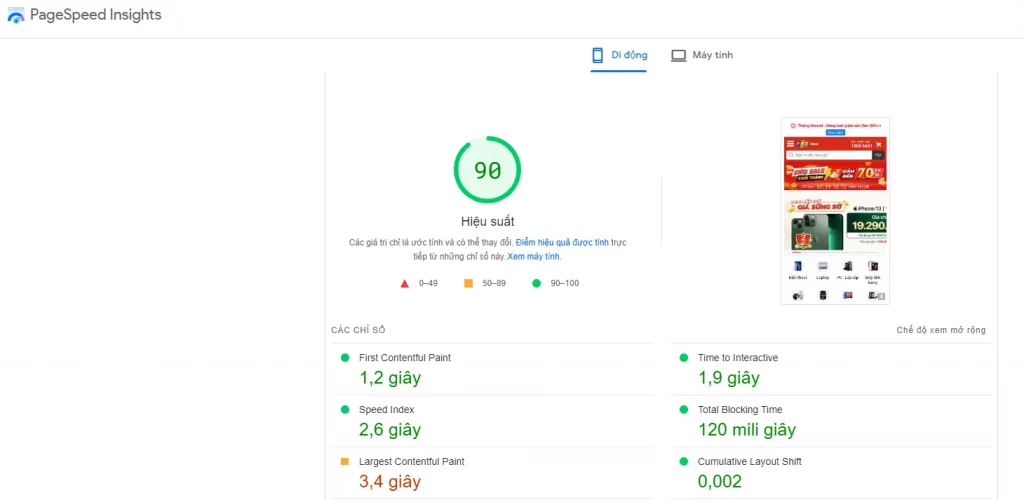The image size is (1024, 500).
Task: Click the desktop computer icon
Action: [x=679, y=55]
